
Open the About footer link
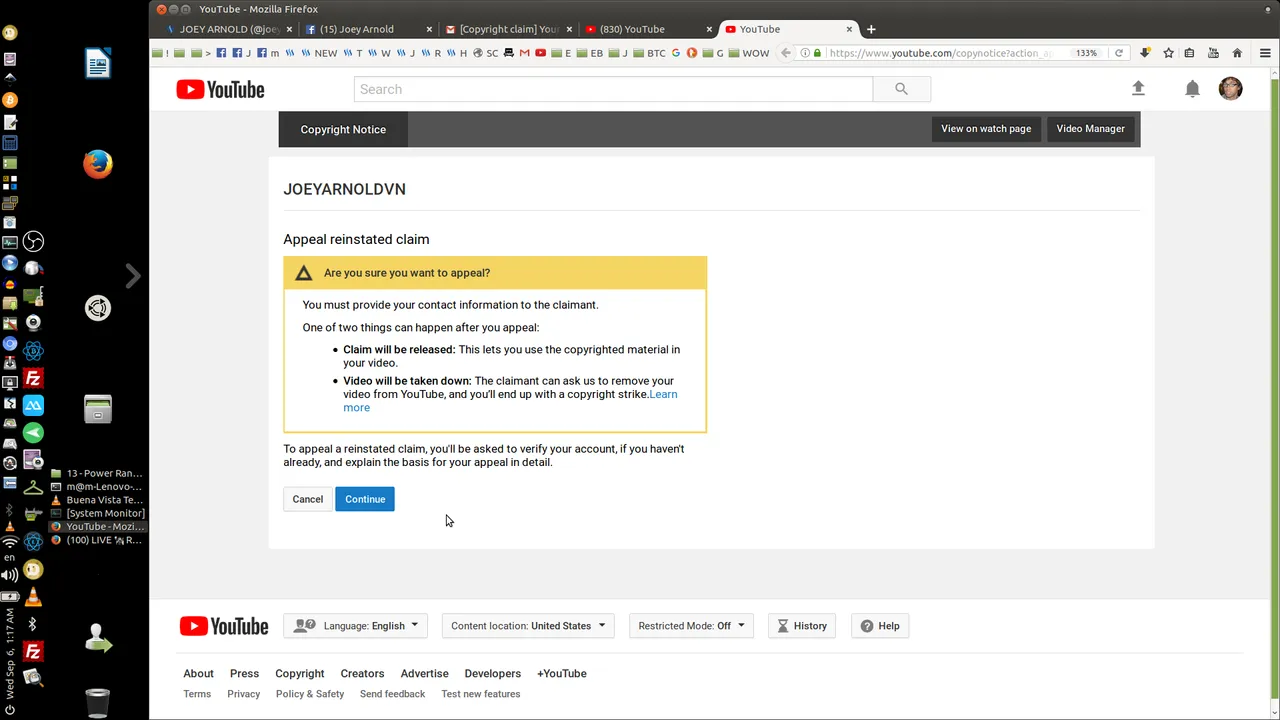(198, 674)
